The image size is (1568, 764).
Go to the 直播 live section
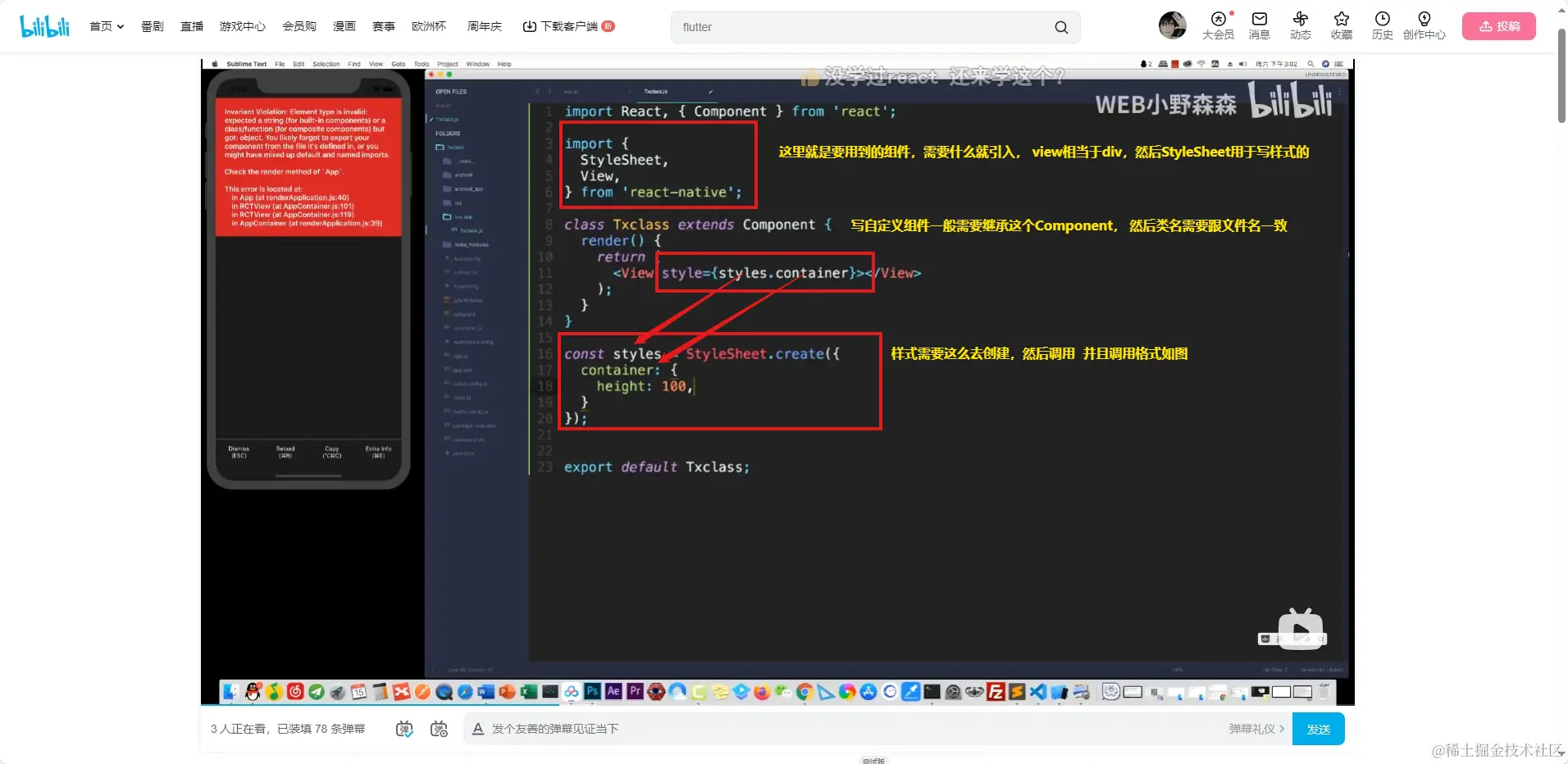pos(192,26)
